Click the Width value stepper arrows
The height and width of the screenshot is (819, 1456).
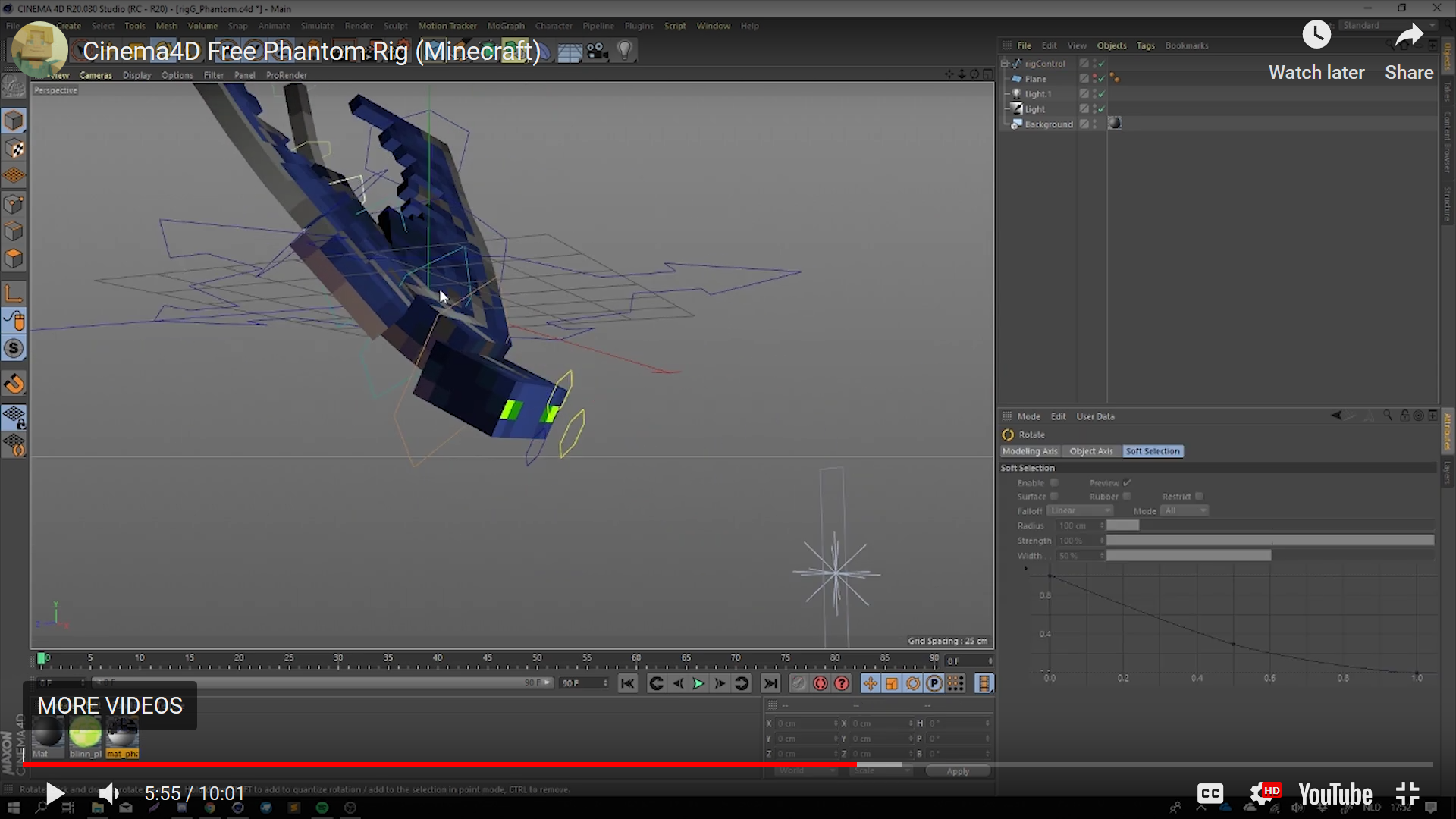1102,556
